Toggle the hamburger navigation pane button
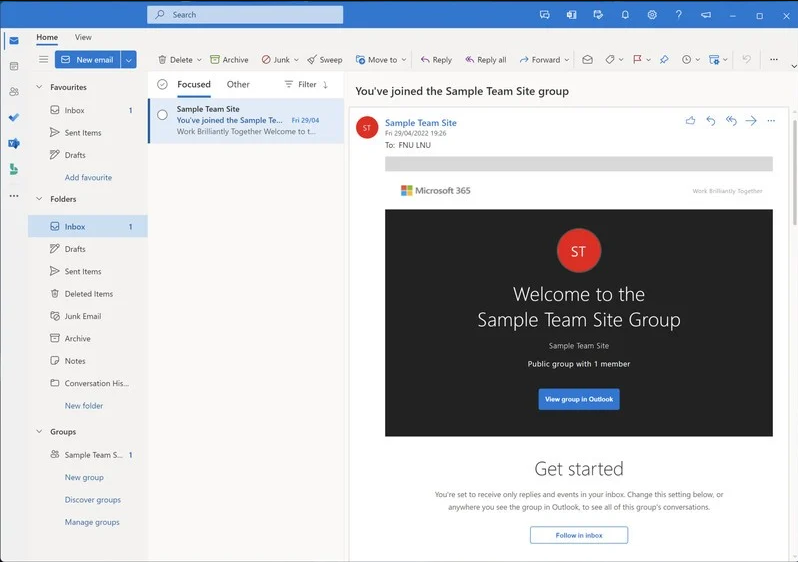798x562 pixels. [x=43, y=60]
